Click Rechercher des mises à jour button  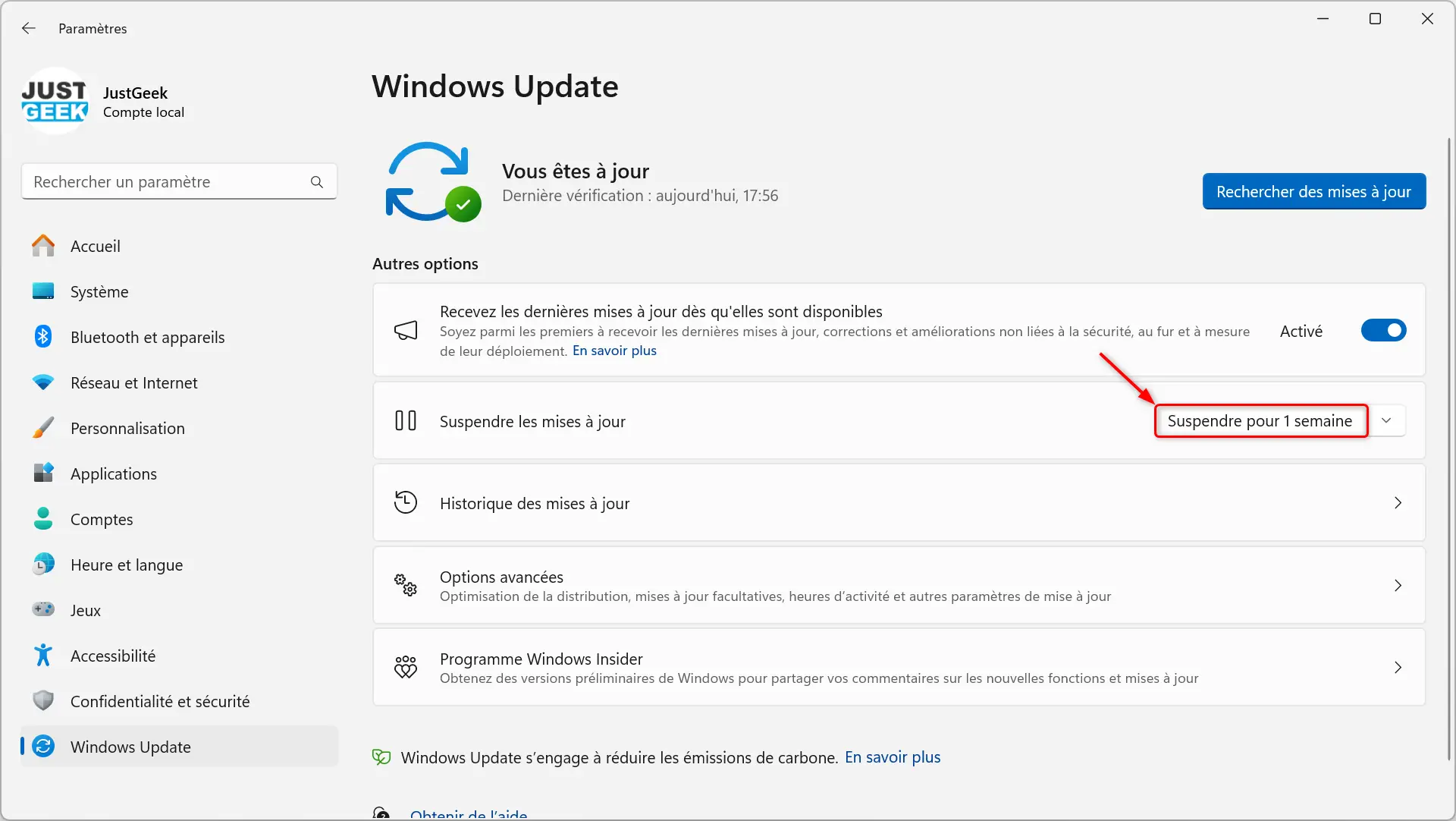(x=1313, y=191)
